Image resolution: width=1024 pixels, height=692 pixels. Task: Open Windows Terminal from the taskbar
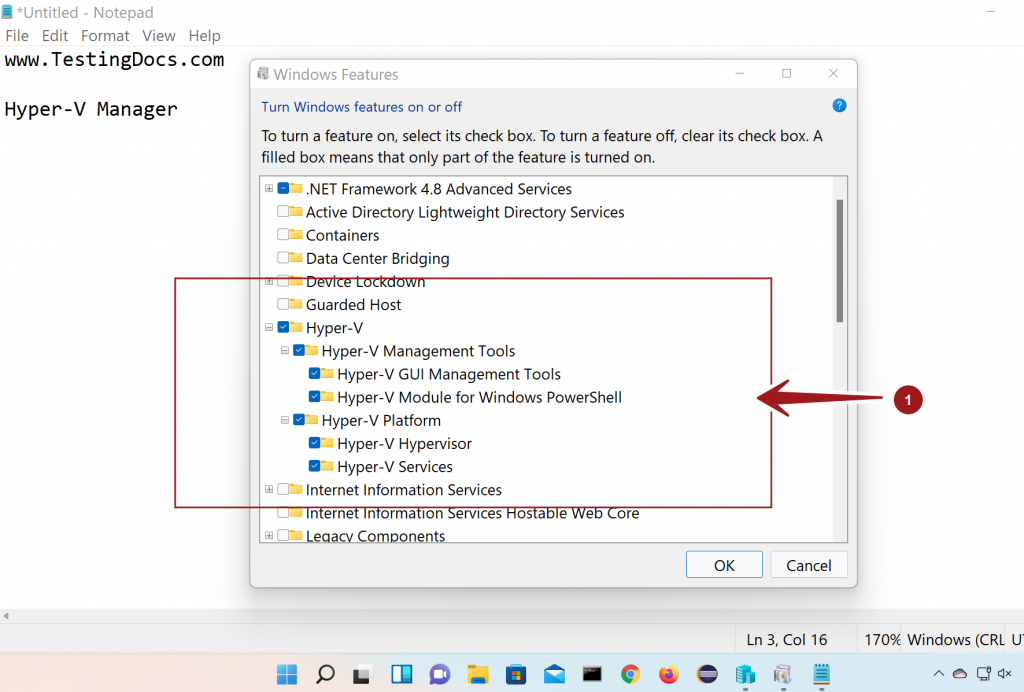(591, 674)
